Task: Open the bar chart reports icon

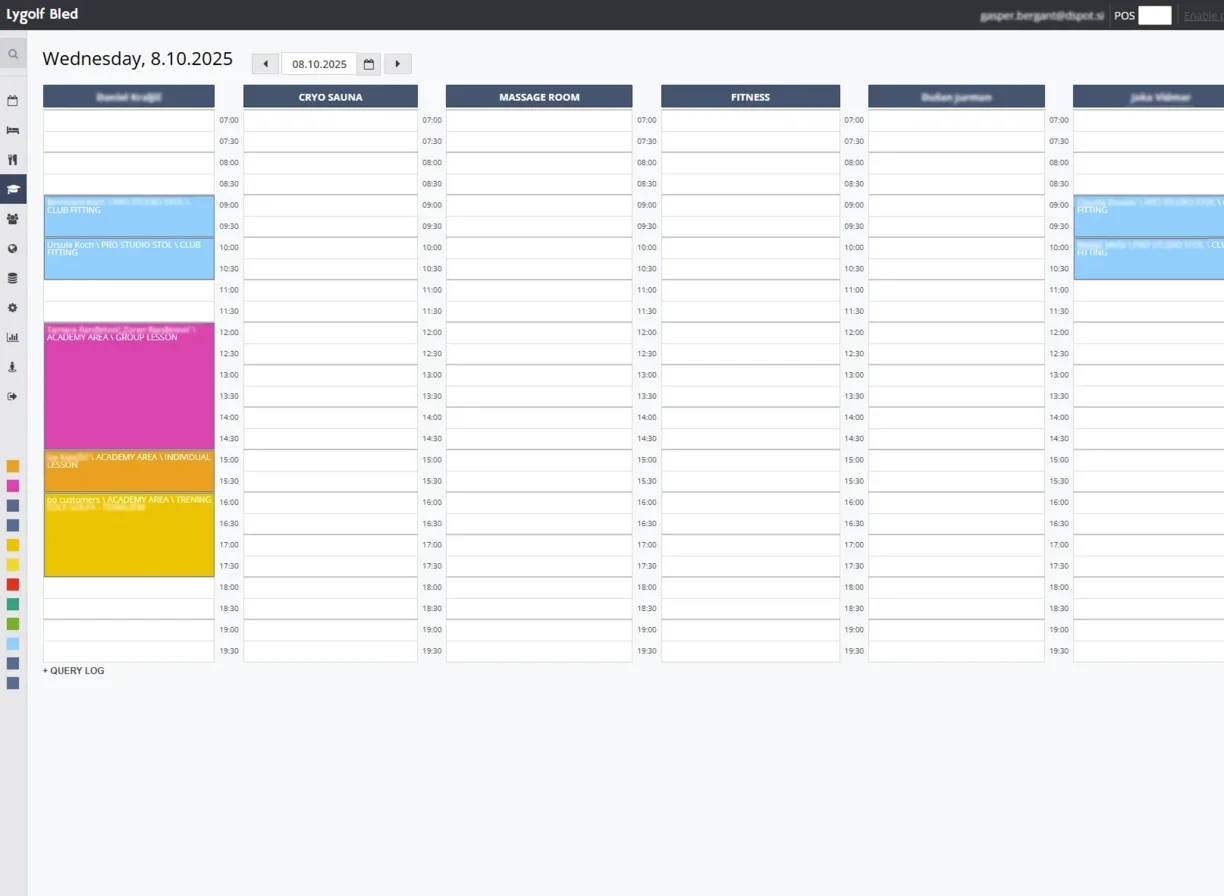Action: coord(13,338)
